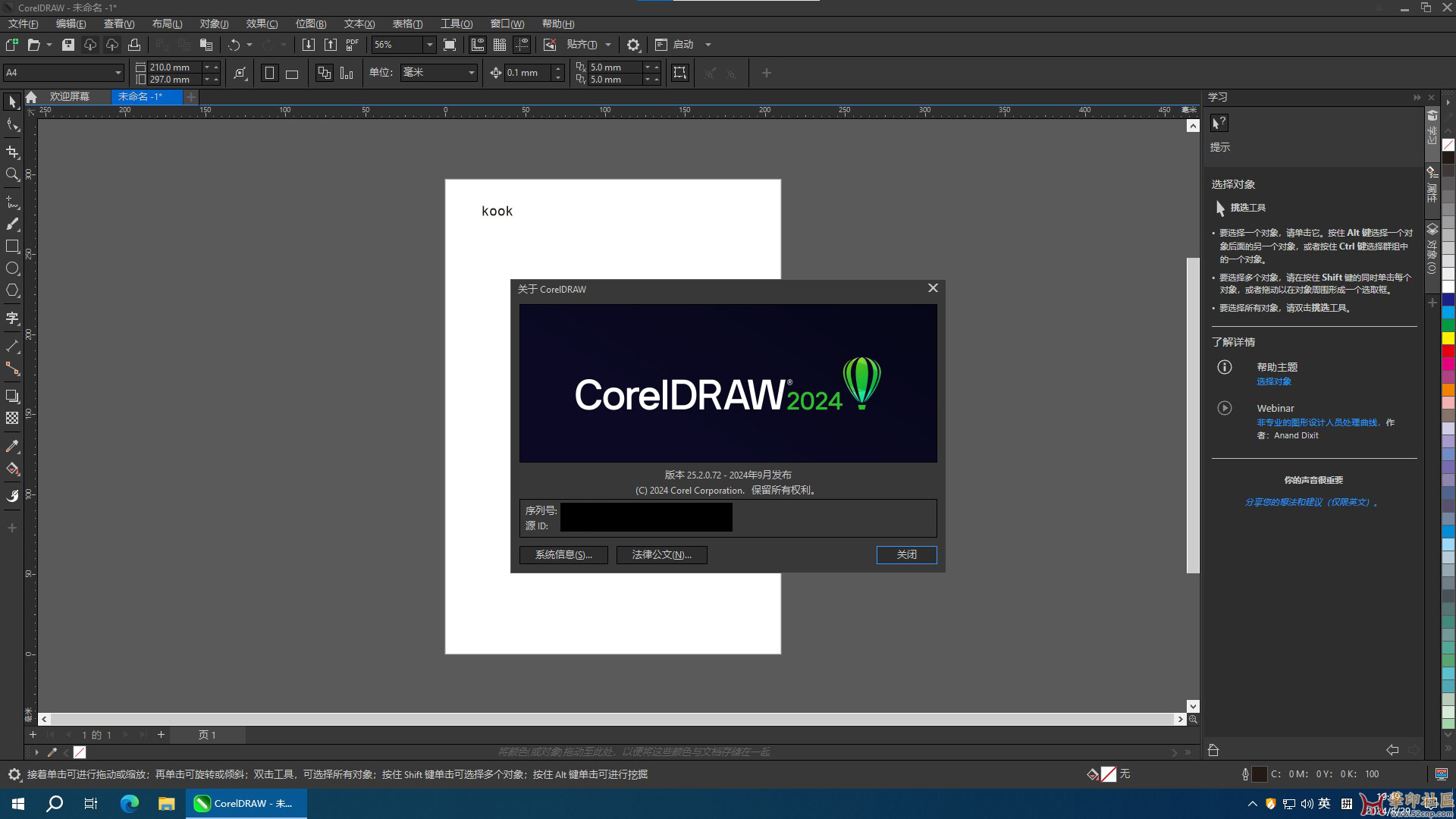Toggle show guidelines button

pyautogui.click(x=522, y=45)
